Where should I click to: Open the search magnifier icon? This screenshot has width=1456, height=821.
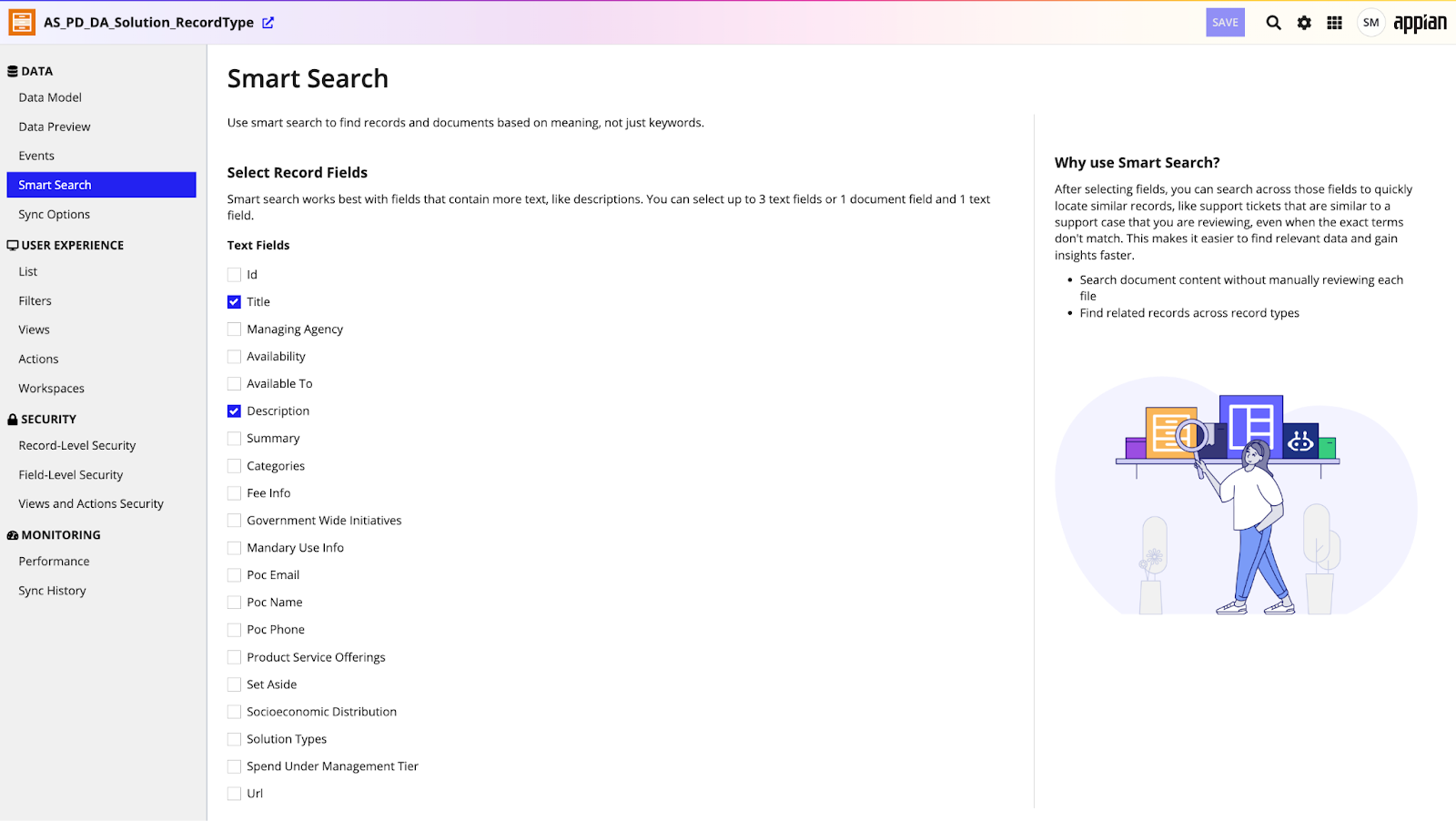point(1273,23)
